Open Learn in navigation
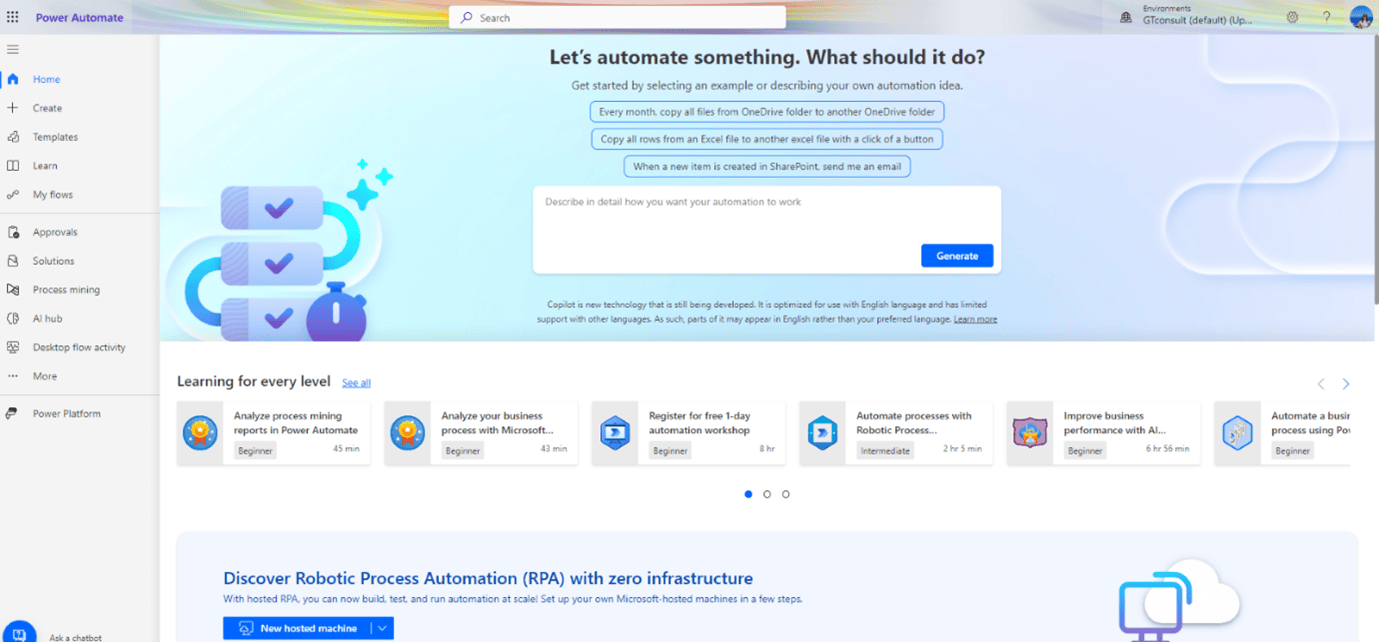 45,166
